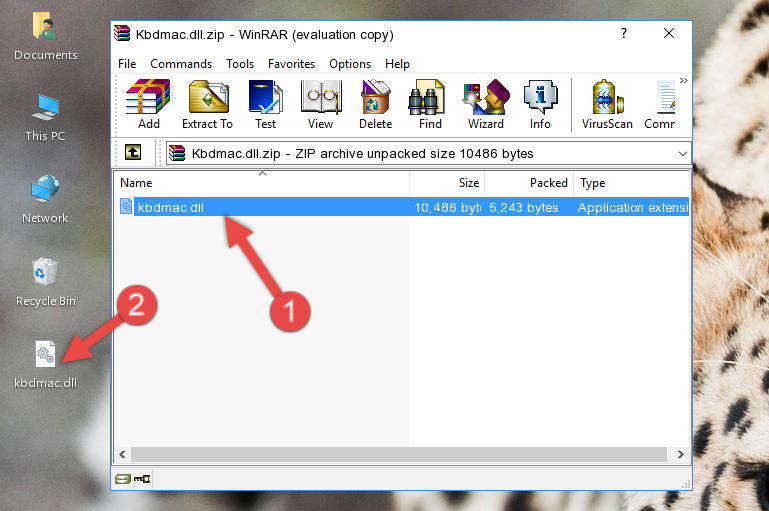The height and width of the screenshot is (511, 769).
Task: Close the WinRAR window
Action: tap(669, 33)
